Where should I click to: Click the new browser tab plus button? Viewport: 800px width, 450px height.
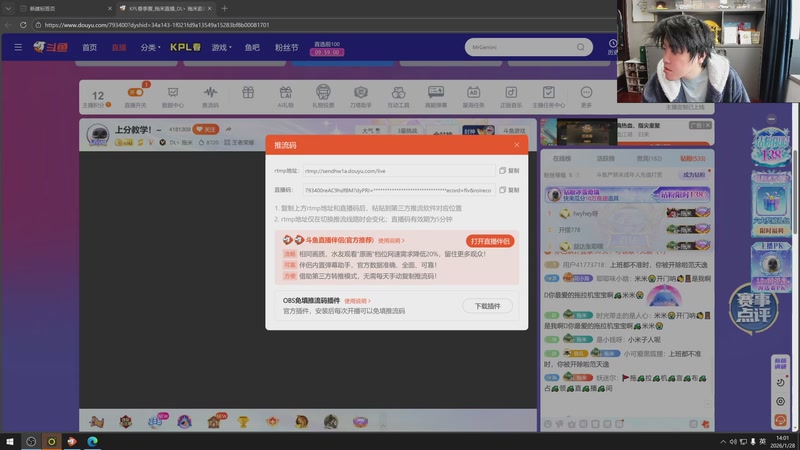click(224, 8)
